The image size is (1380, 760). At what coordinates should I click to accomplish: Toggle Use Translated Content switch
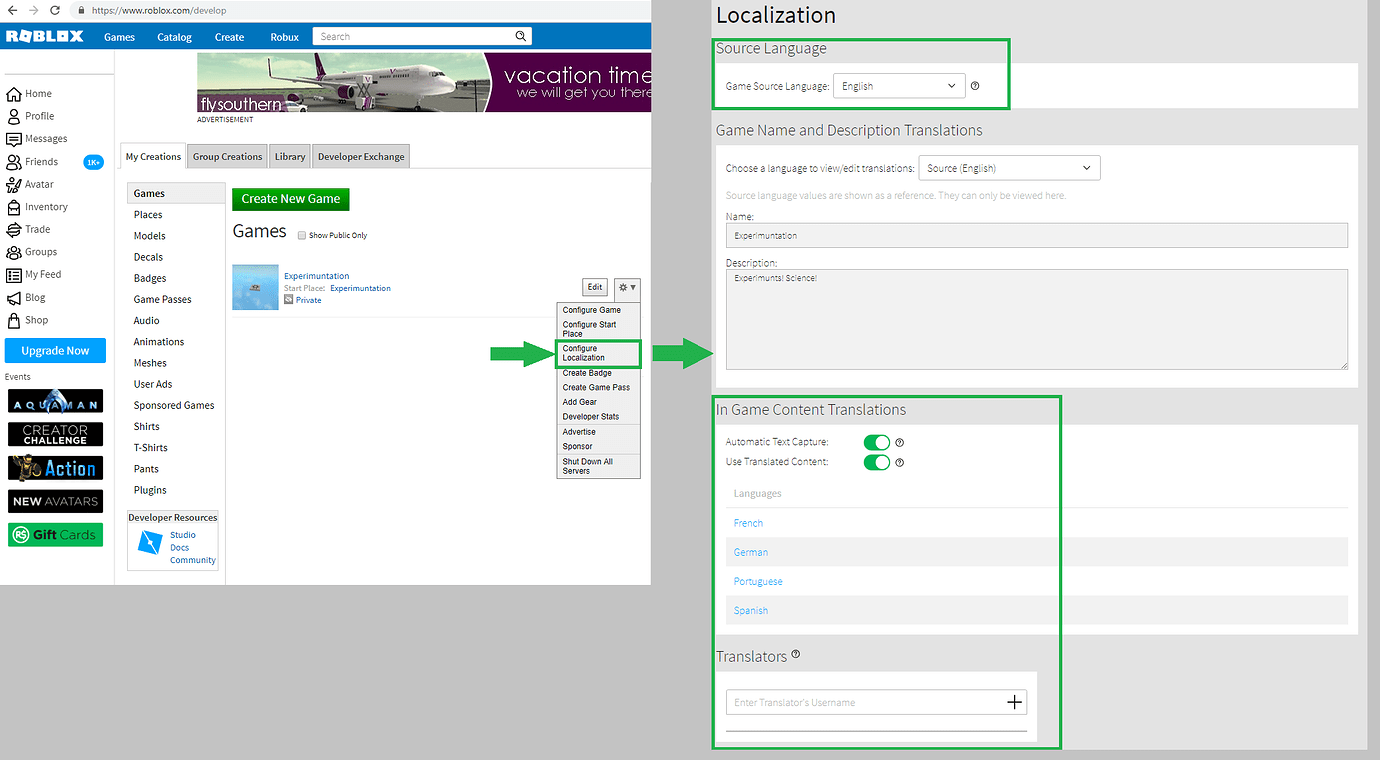coord(876,462)
